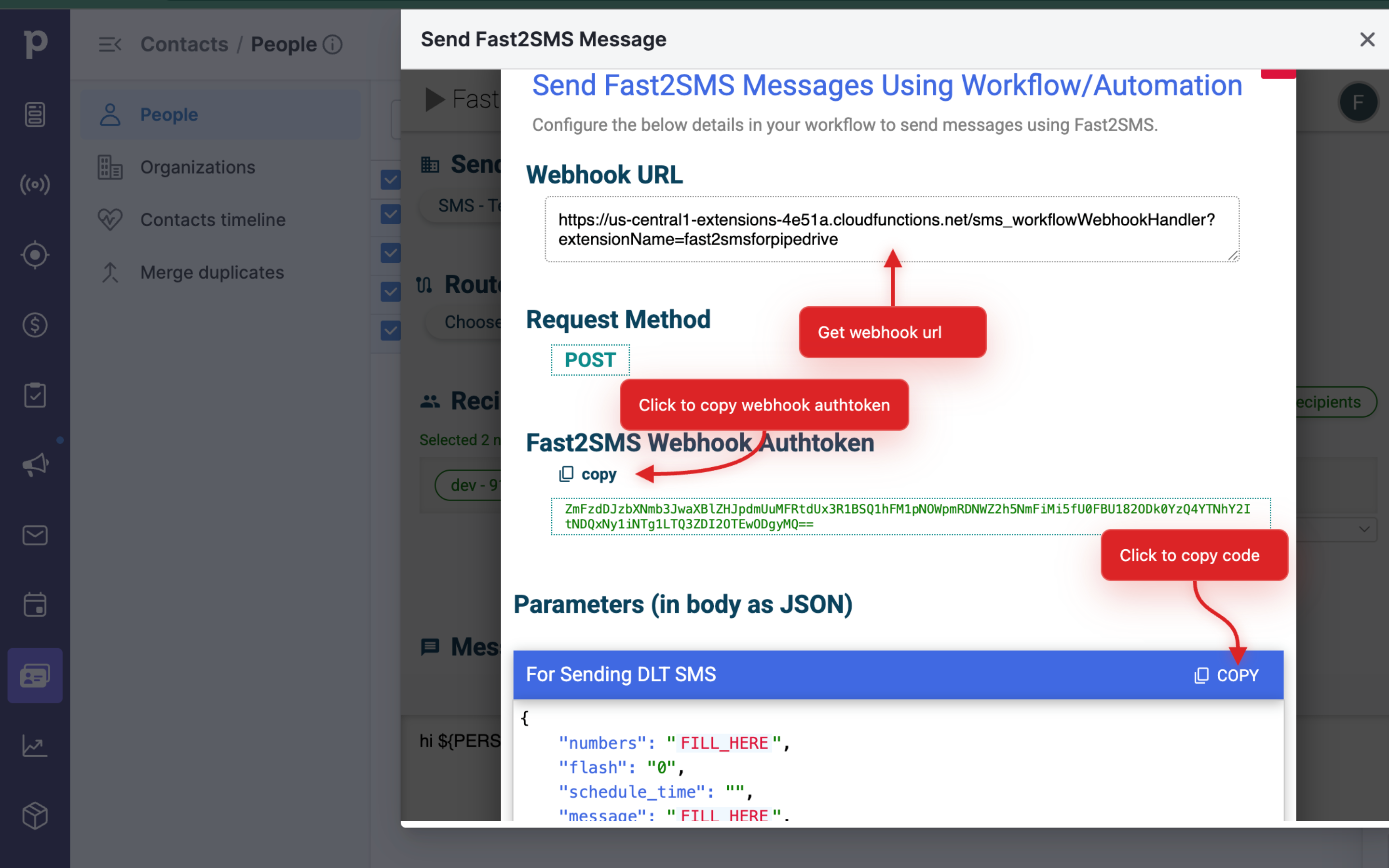Collapse the navigation sidebar
1389x868 pixels.
click(x=110, y=44)
